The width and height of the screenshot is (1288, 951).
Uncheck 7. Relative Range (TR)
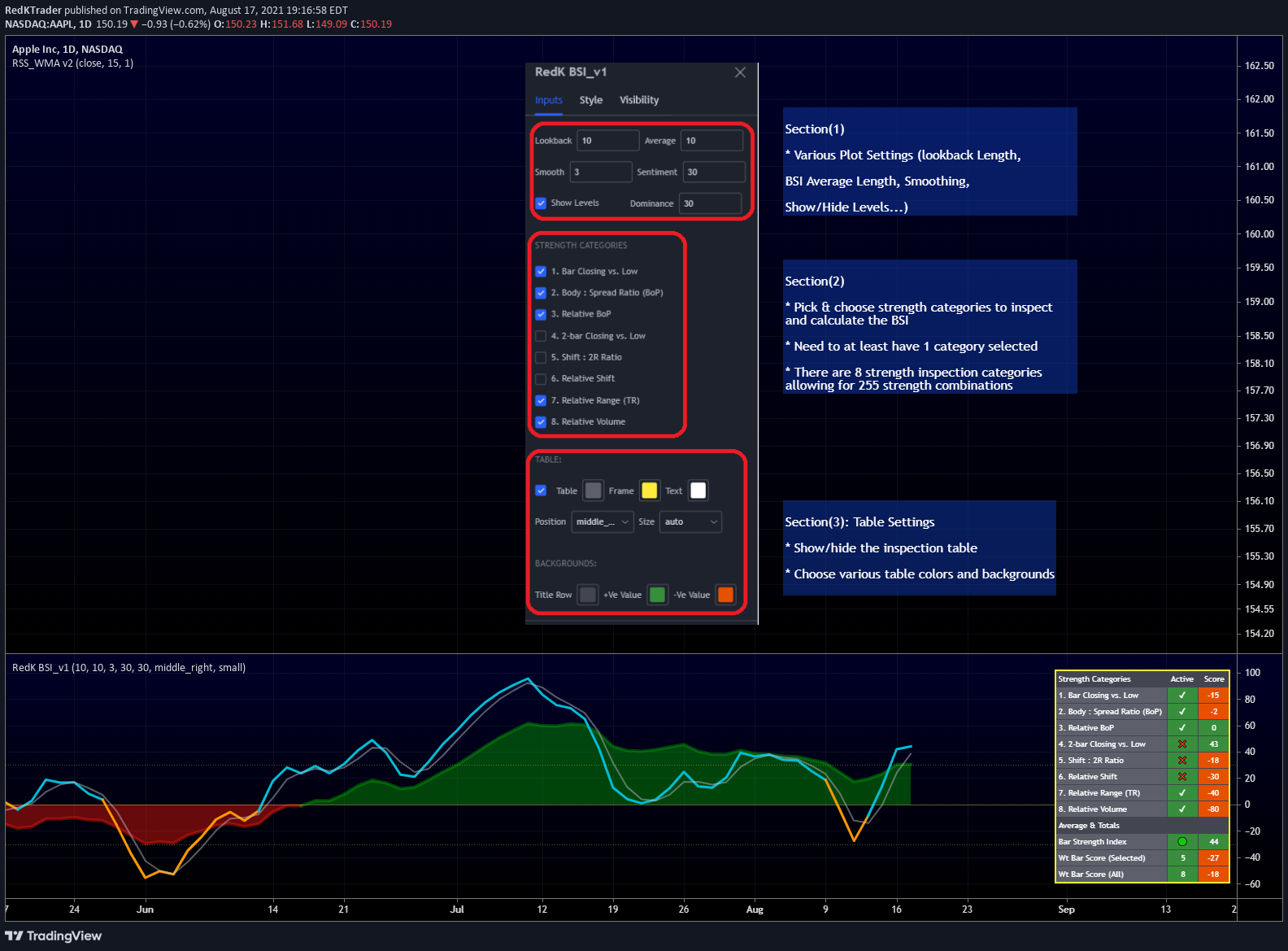point(541,400)
